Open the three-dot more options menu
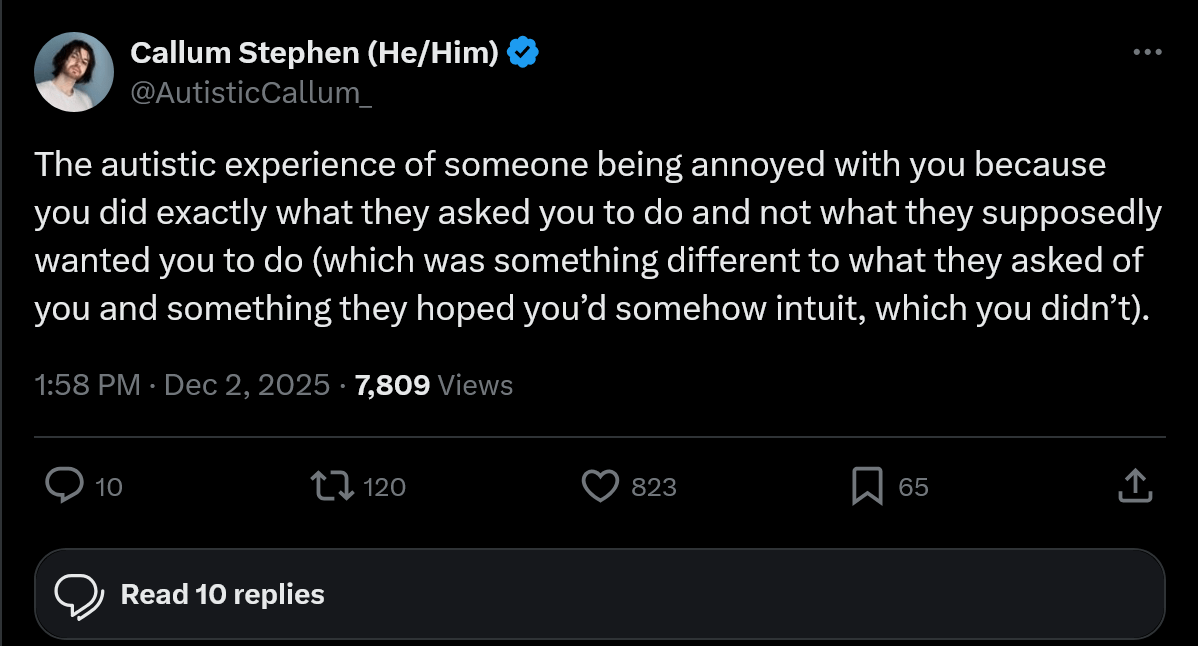Viewport: 1198px width, 646px height. (1147, 52)
